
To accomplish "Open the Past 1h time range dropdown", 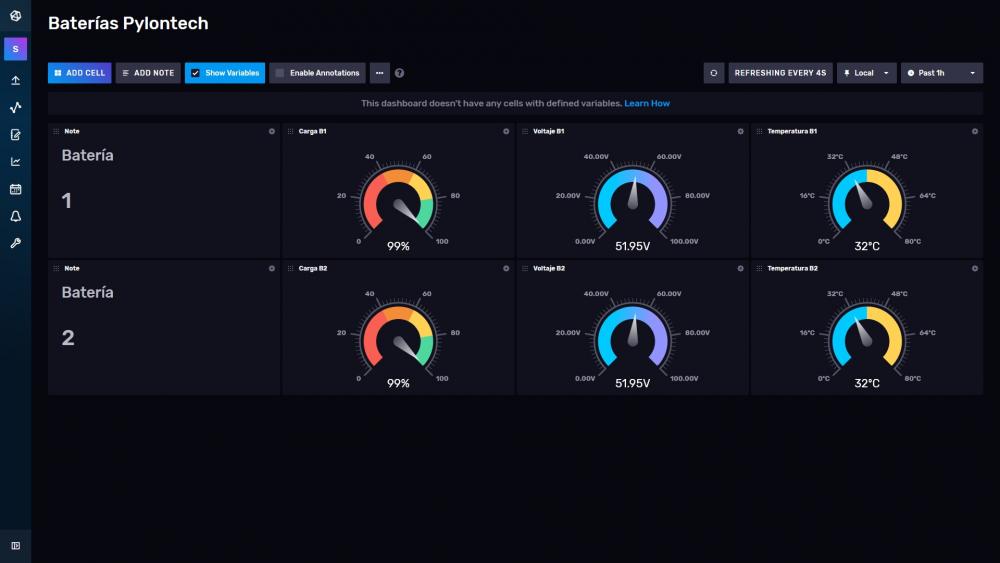I will point(941,73).
